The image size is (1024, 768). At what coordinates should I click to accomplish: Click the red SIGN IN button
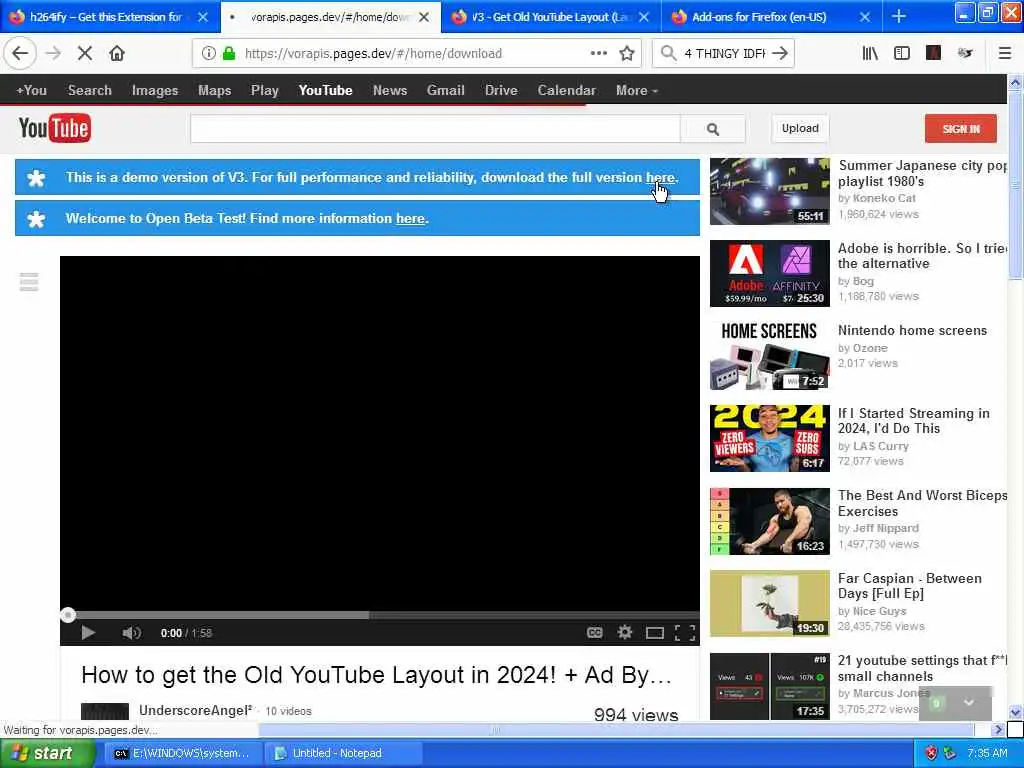point(961,129)
